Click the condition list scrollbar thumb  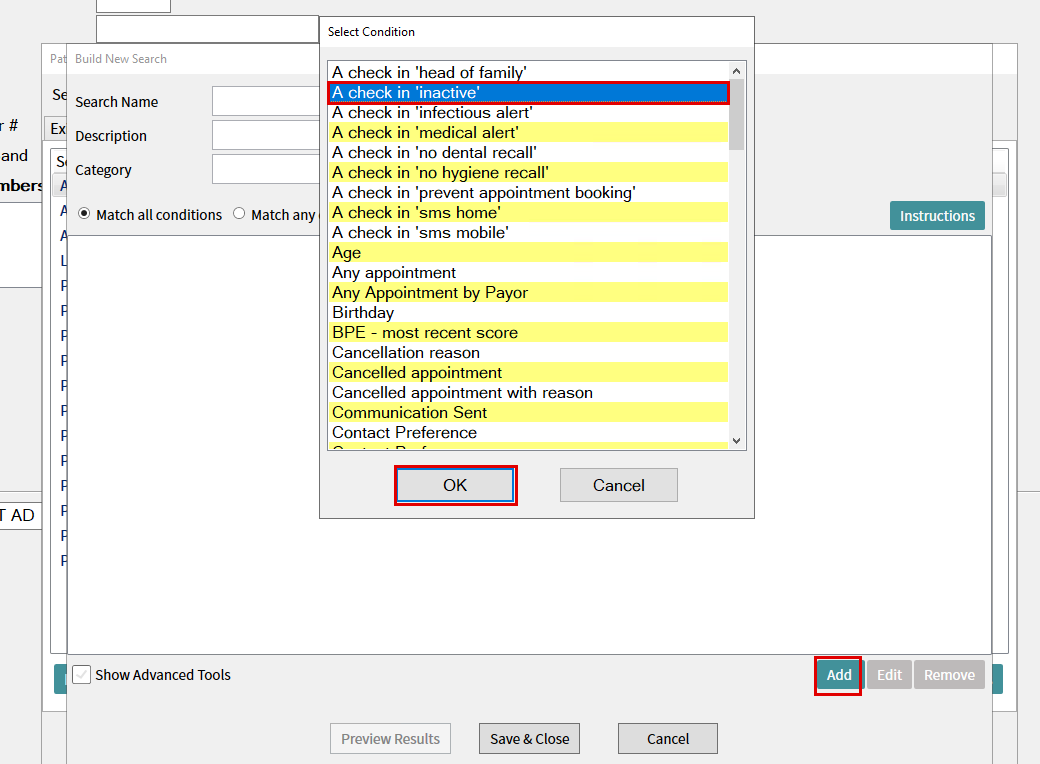736,115
